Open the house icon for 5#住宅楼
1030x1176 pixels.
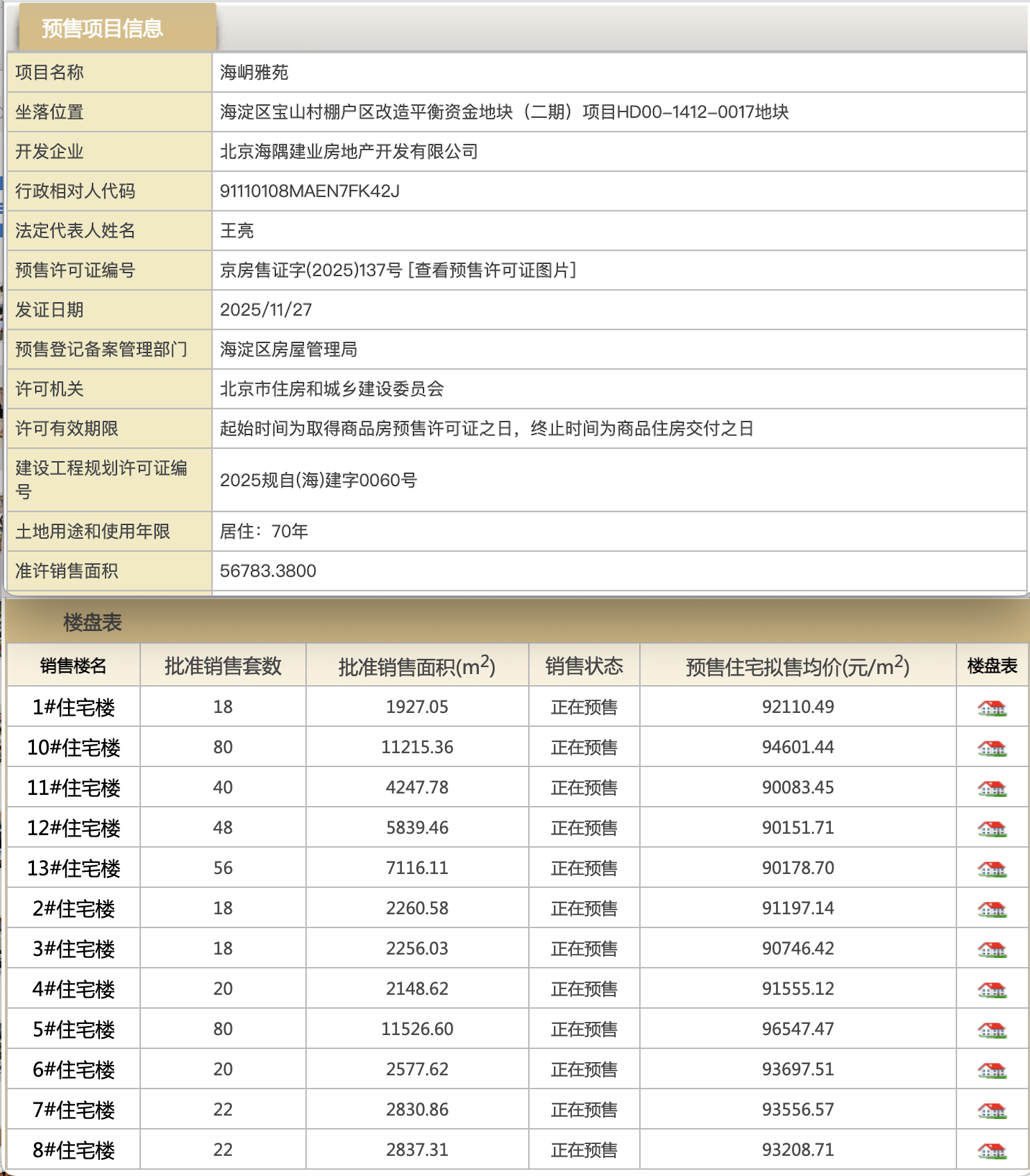coord(992,1030)
